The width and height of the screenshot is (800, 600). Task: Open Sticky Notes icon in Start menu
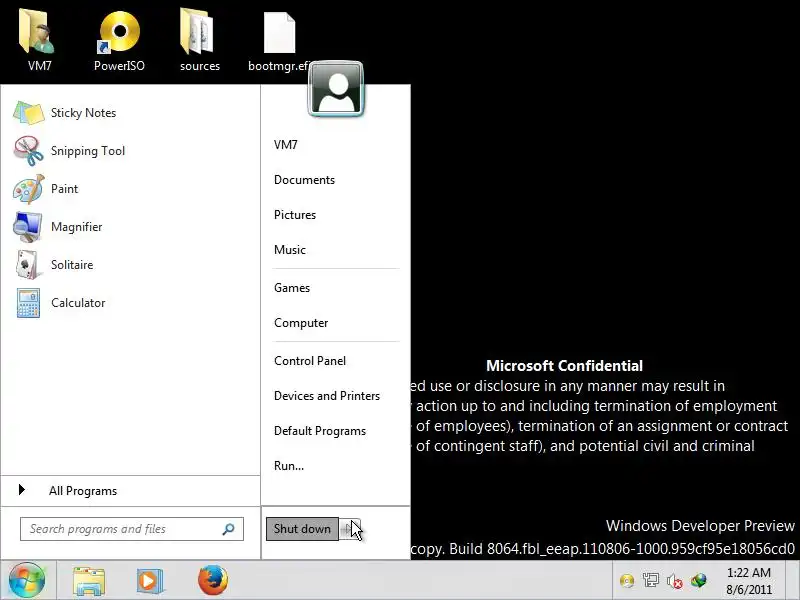29,113
